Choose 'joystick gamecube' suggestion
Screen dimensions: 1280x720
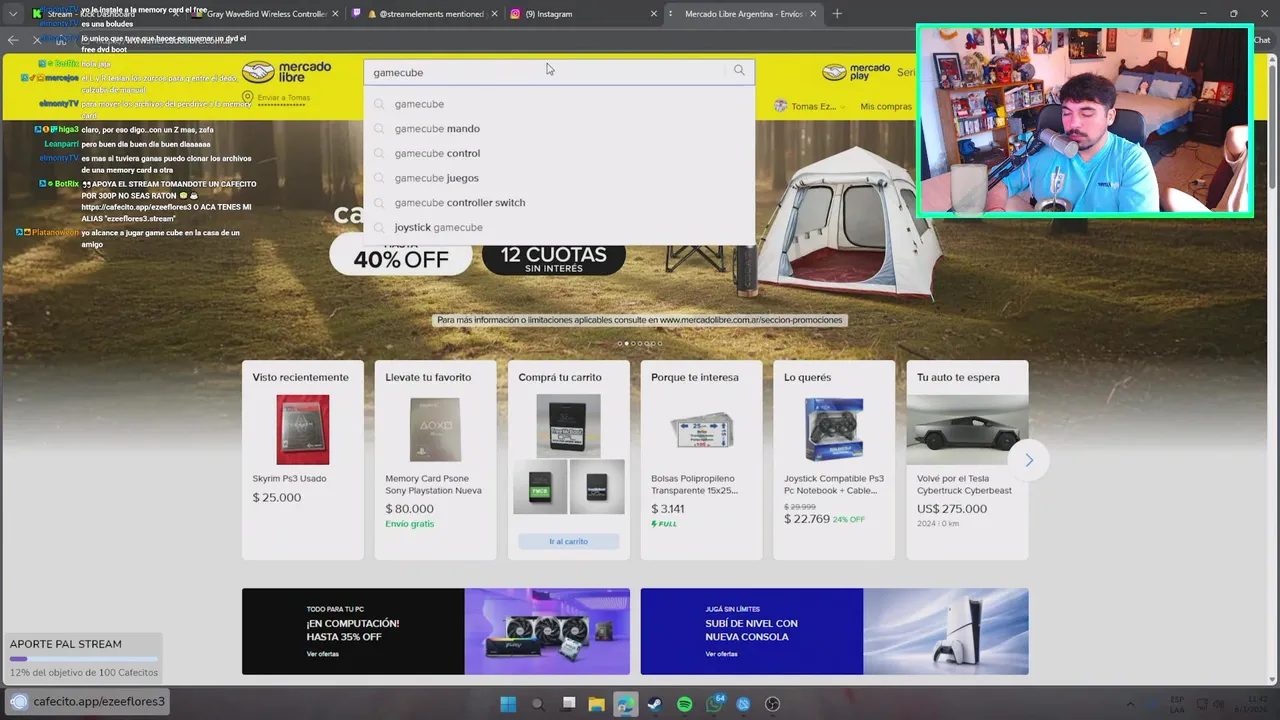559,227
